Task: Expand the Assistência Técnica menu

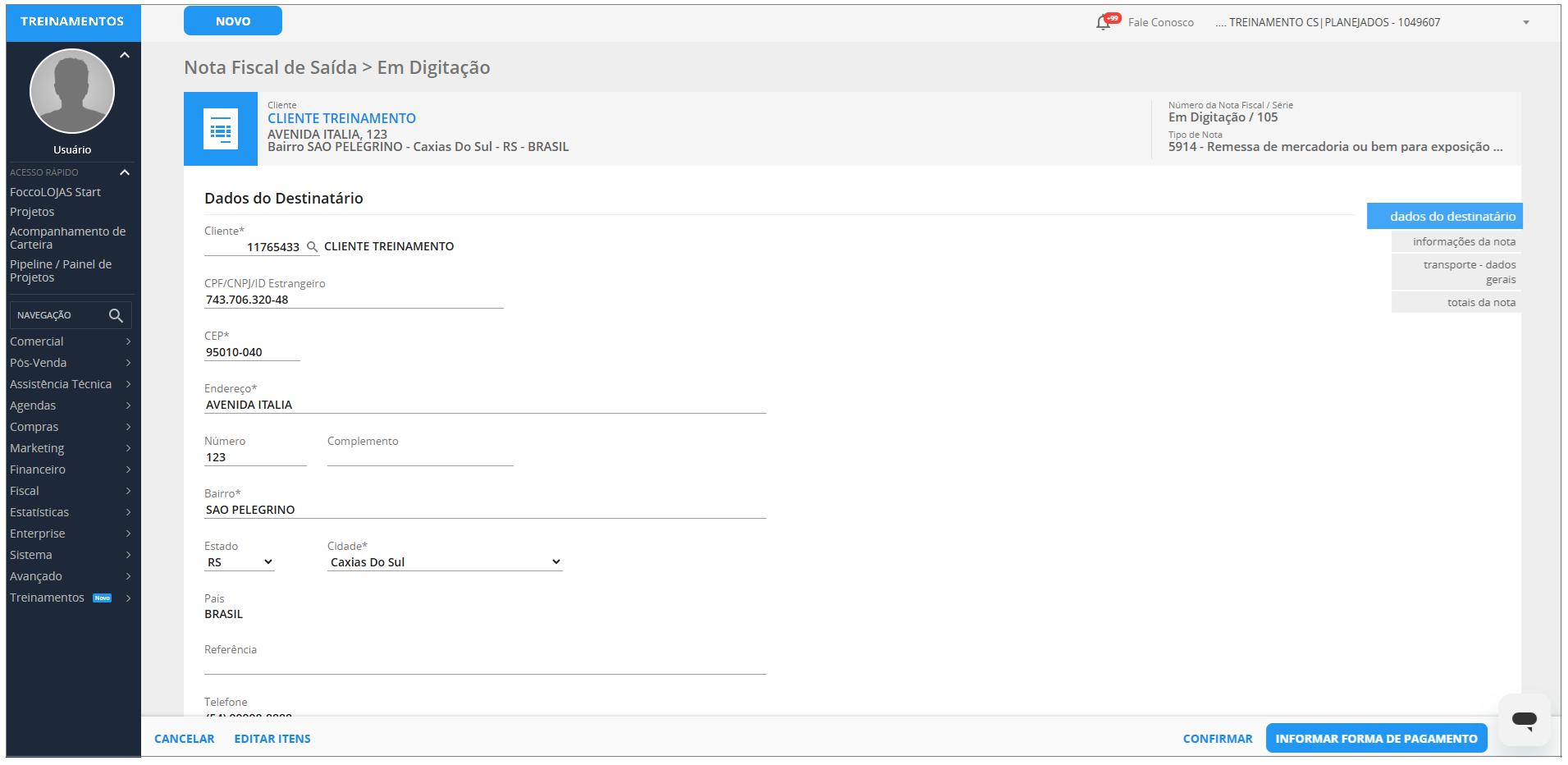Action: tap(71, 384)
